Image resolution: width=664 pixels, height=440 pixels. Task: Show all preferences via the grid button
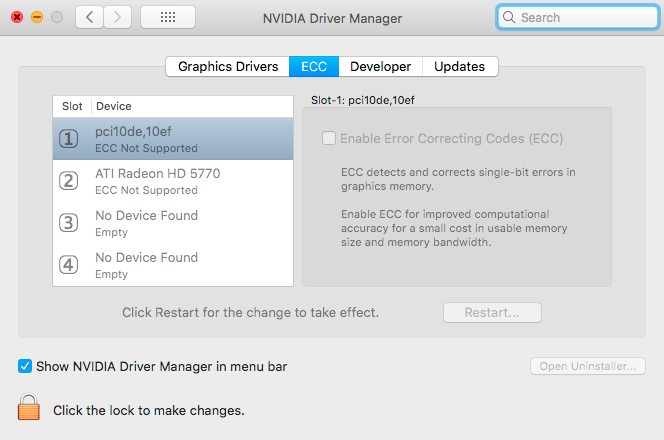[168, 17]
